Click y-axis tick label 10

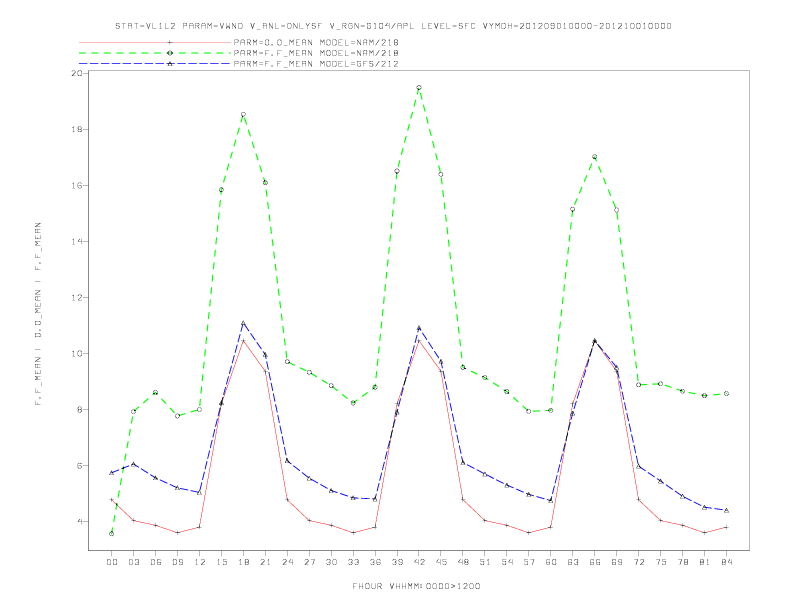point(77,353)
